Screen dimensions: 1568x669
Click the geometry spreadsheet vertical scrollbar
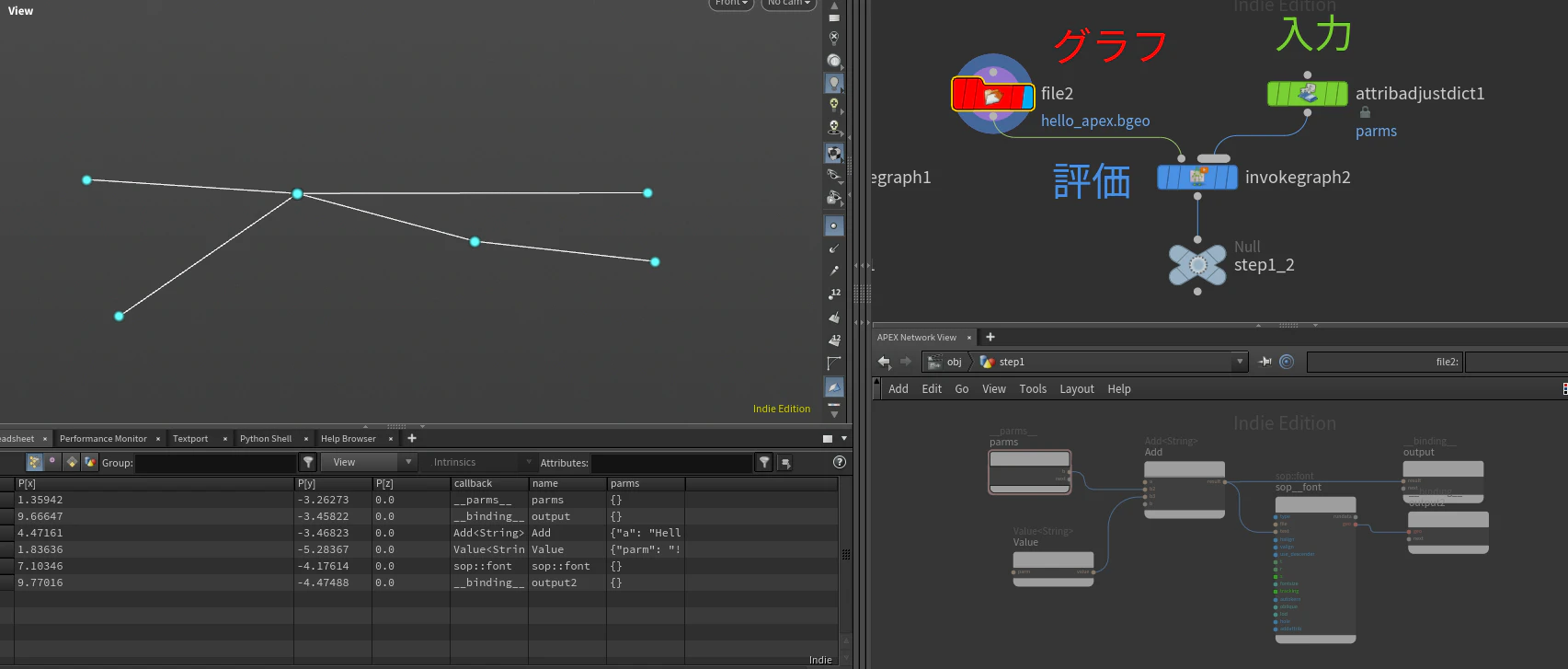click(846, 556)
